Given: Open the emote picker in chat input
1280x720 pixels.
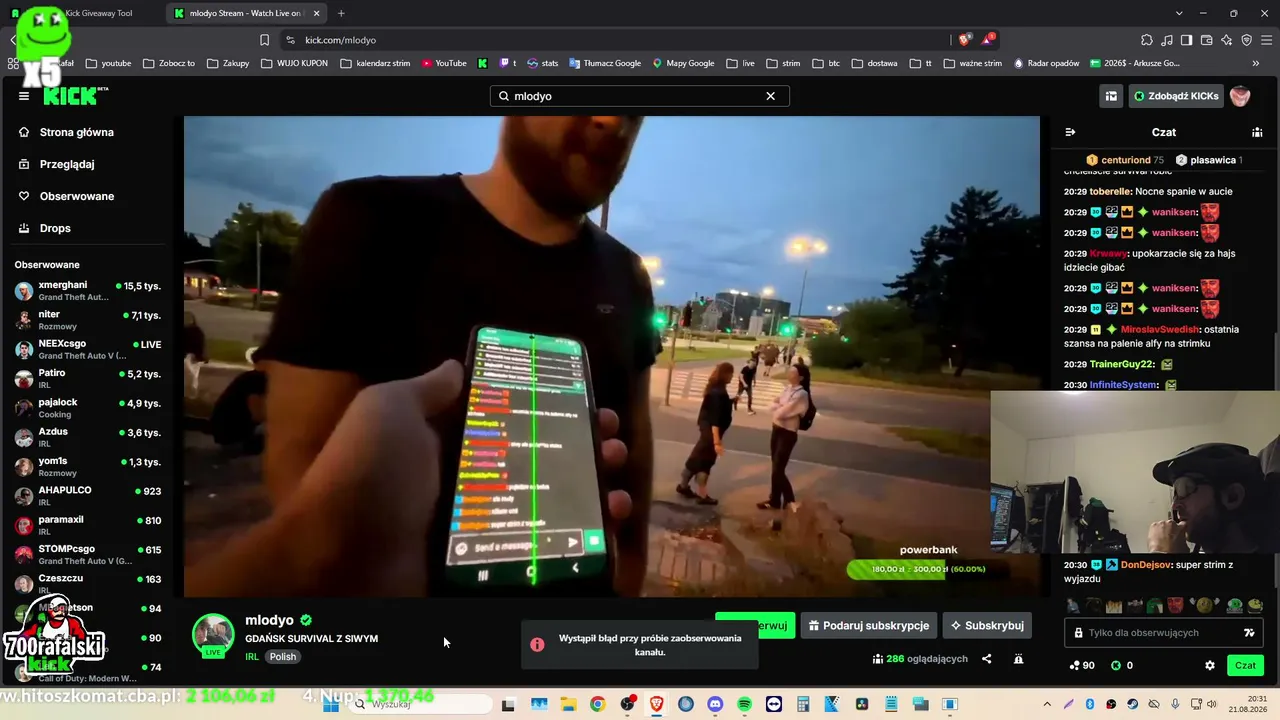Looking at the screenshot, I should pos(1249,633).
